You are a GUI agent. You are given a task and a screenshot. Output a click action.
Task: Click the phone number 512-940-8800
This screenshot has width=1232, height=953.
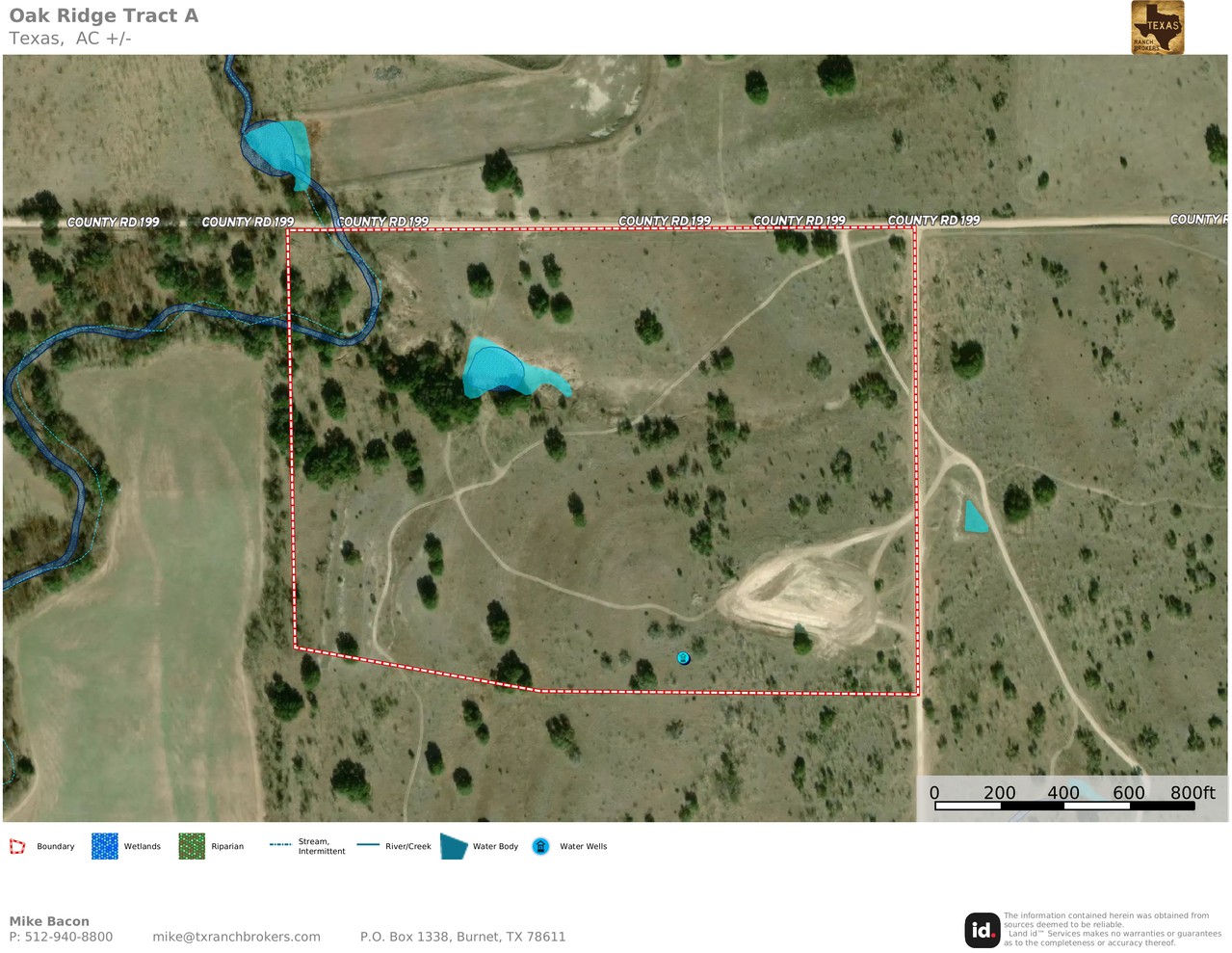pyautogui.click(x=68, y=937)
